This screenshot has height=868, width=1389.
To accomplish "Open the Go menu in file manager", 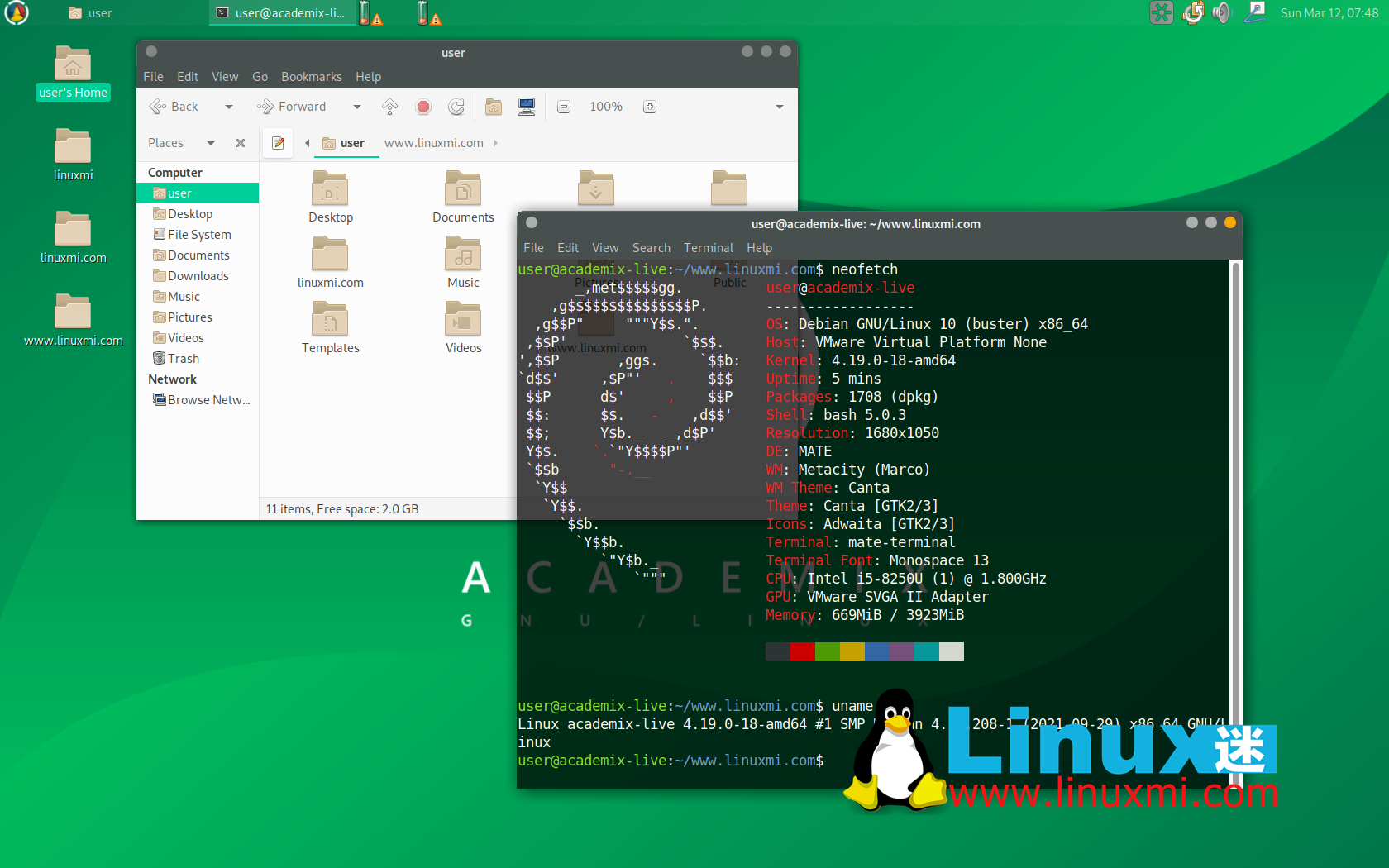I will tap(260, 77).
